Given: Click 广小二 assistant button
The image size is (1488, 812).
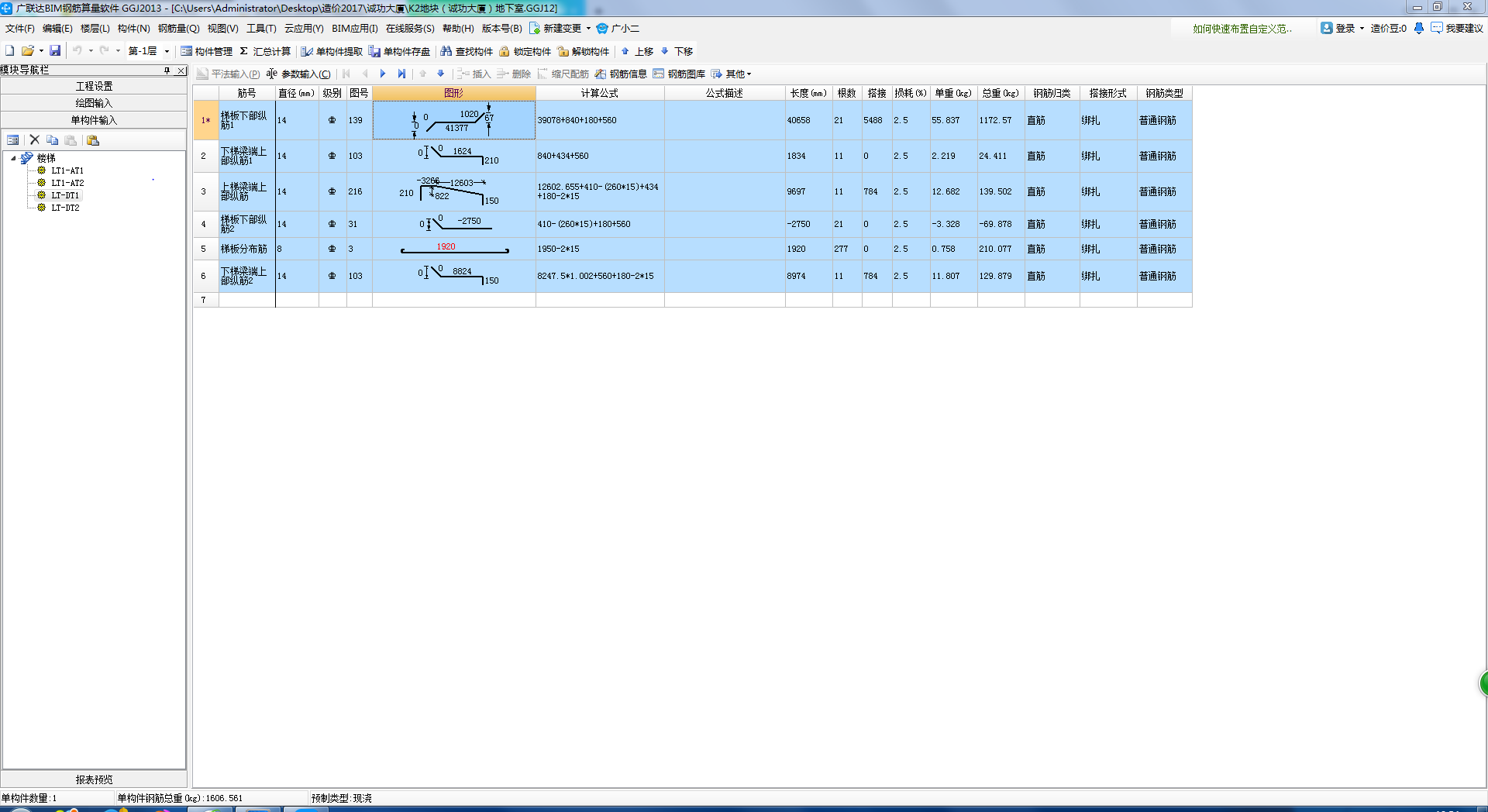Looking at the screenshot, I should pyautogui.click(x=618, y=29).
